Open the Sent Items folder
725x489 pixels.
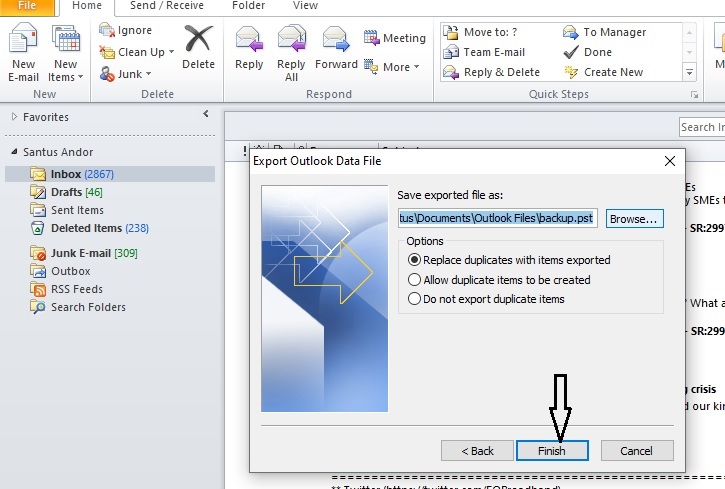pos(67,210)
